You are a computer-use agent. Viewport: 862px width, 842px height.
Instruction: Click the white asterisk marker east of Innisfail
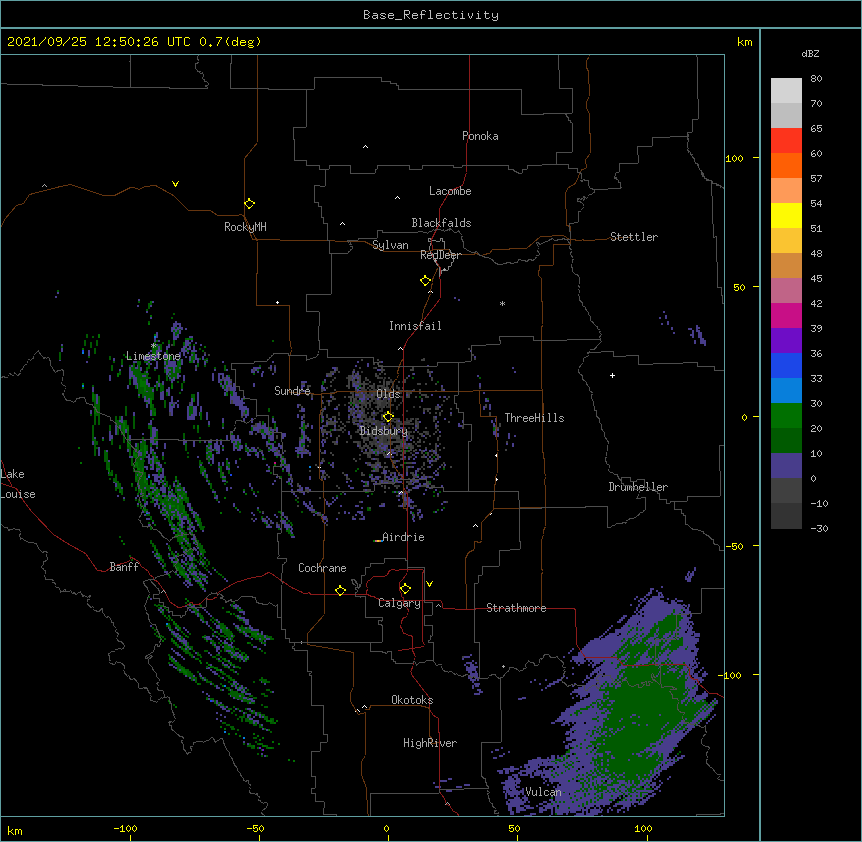click(502, 303)
